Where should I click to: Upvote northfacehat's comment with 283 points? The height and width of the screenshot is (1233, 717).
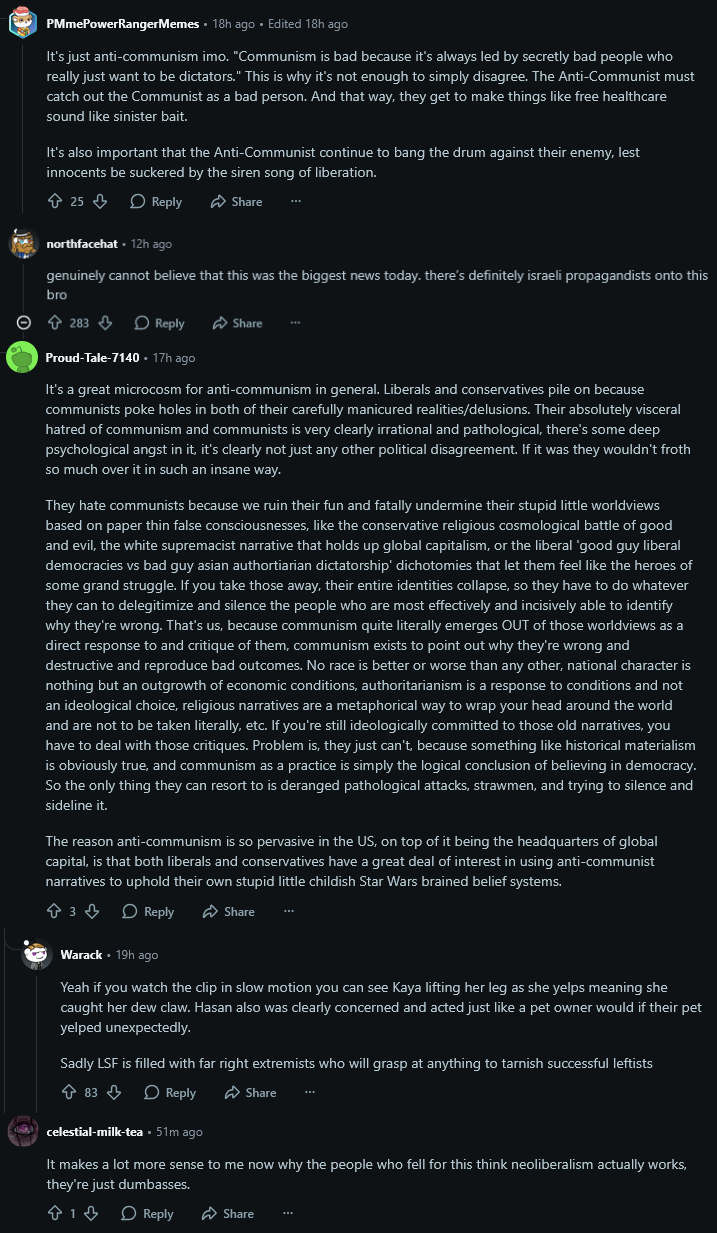pos(54,323)
